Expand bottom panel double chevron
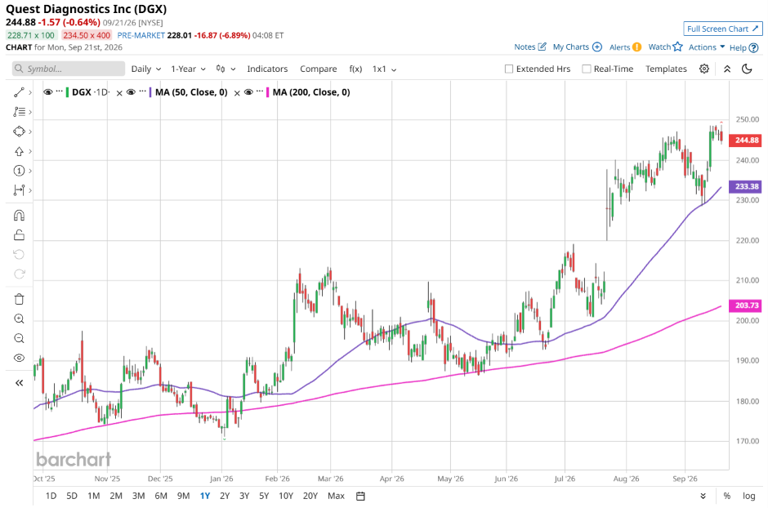 [x=703, y=496]
